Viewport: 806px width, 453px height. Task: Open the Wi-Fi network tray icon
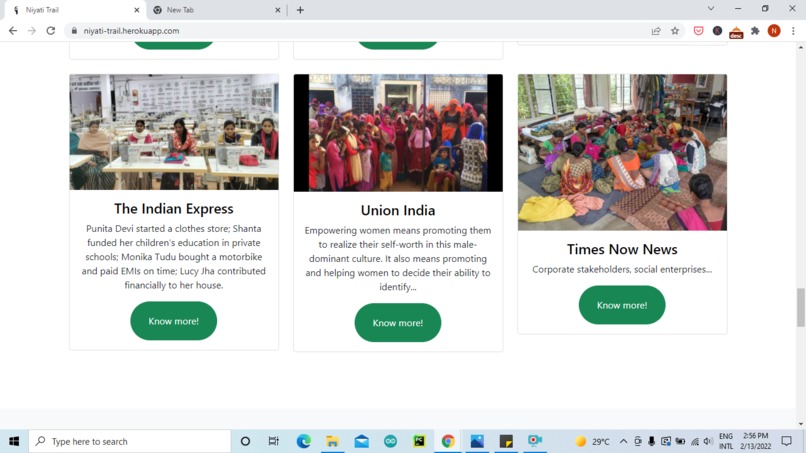pos(695,441)
